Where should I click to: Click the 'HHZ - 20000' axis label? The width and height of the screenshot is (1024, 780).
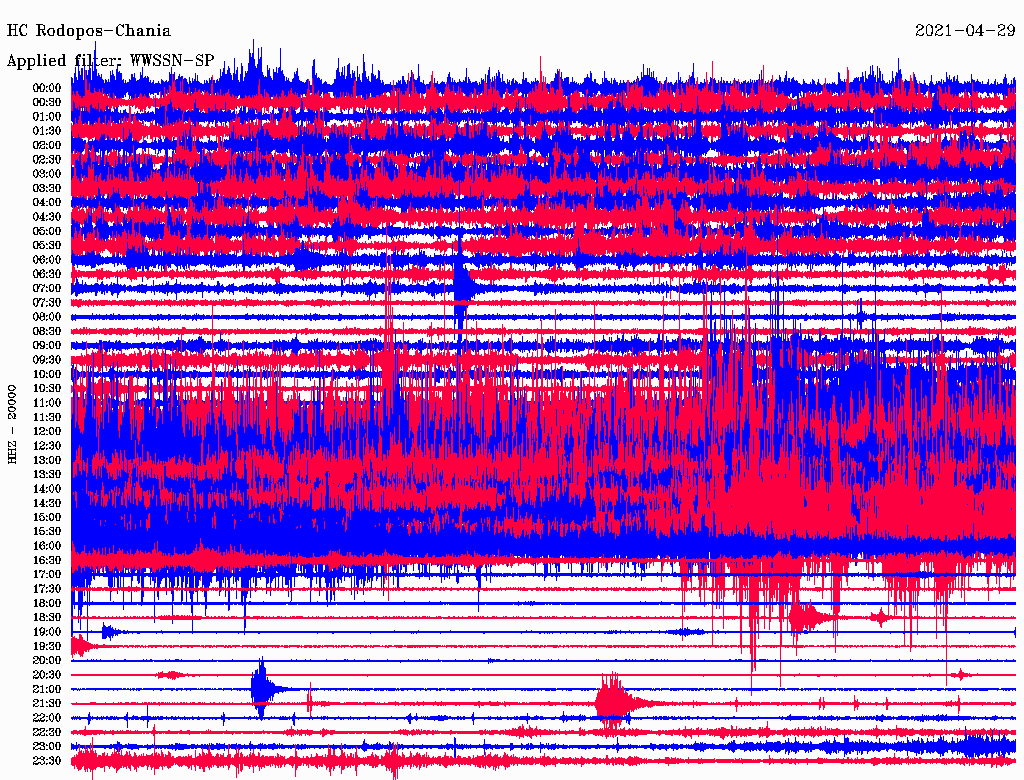pyautogui.click(x=12, y=425)
